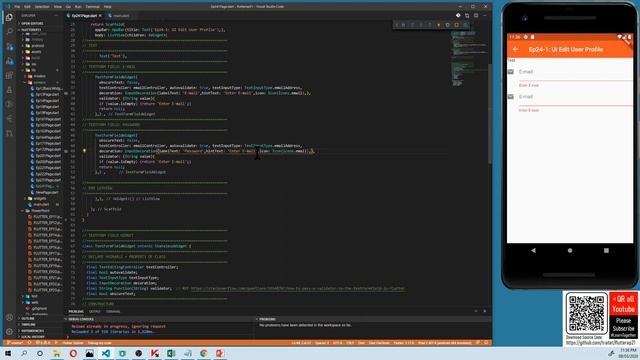Open the Windows Start menu

8,353
